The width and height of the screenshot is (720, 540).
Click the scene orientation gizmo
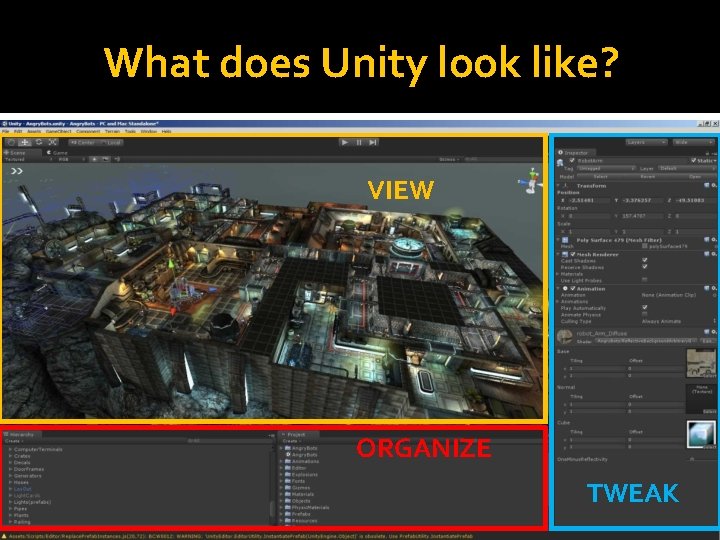(x=531, y=180)
